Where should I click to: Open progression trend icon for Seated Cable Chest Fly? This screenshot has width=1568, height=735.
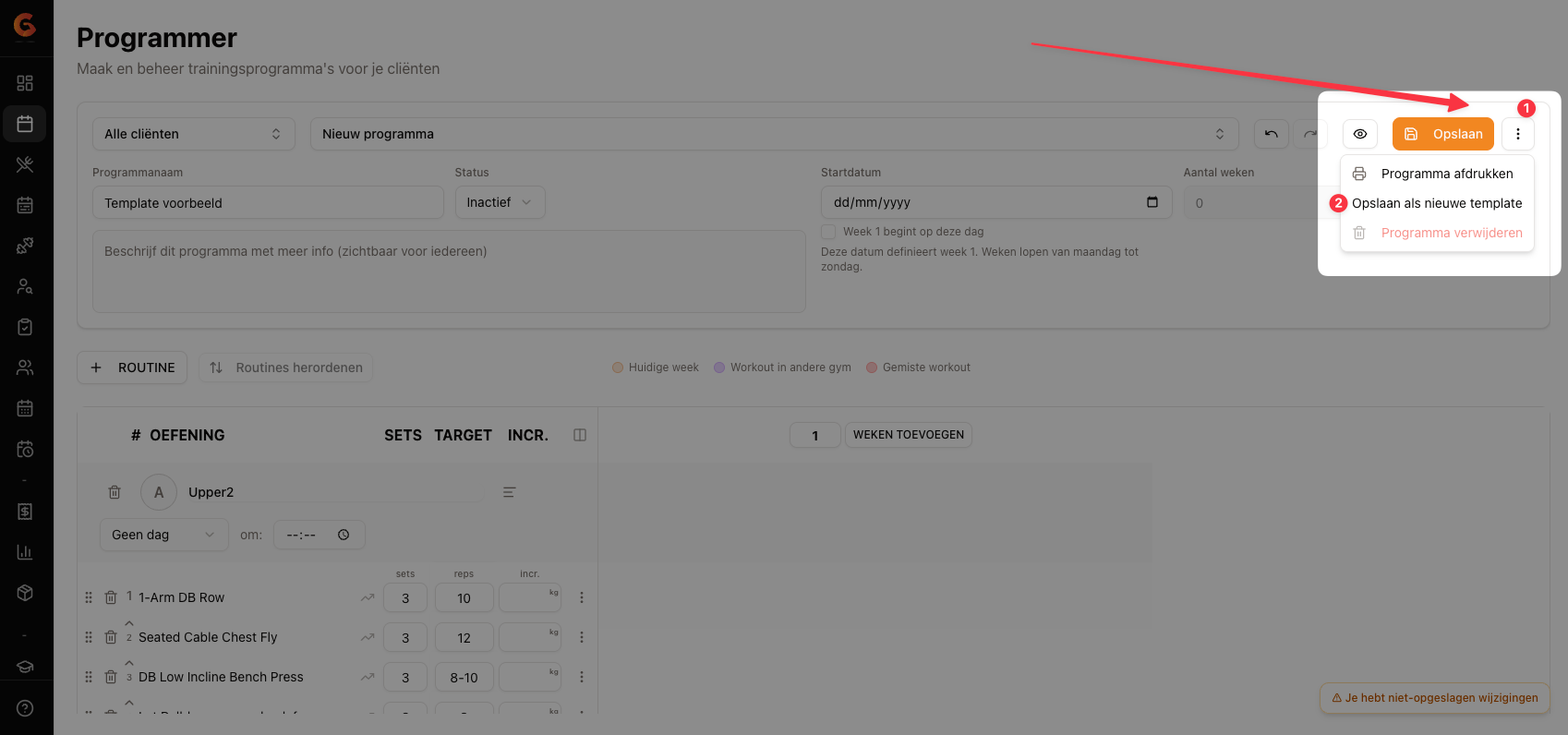tap(368, 637)
